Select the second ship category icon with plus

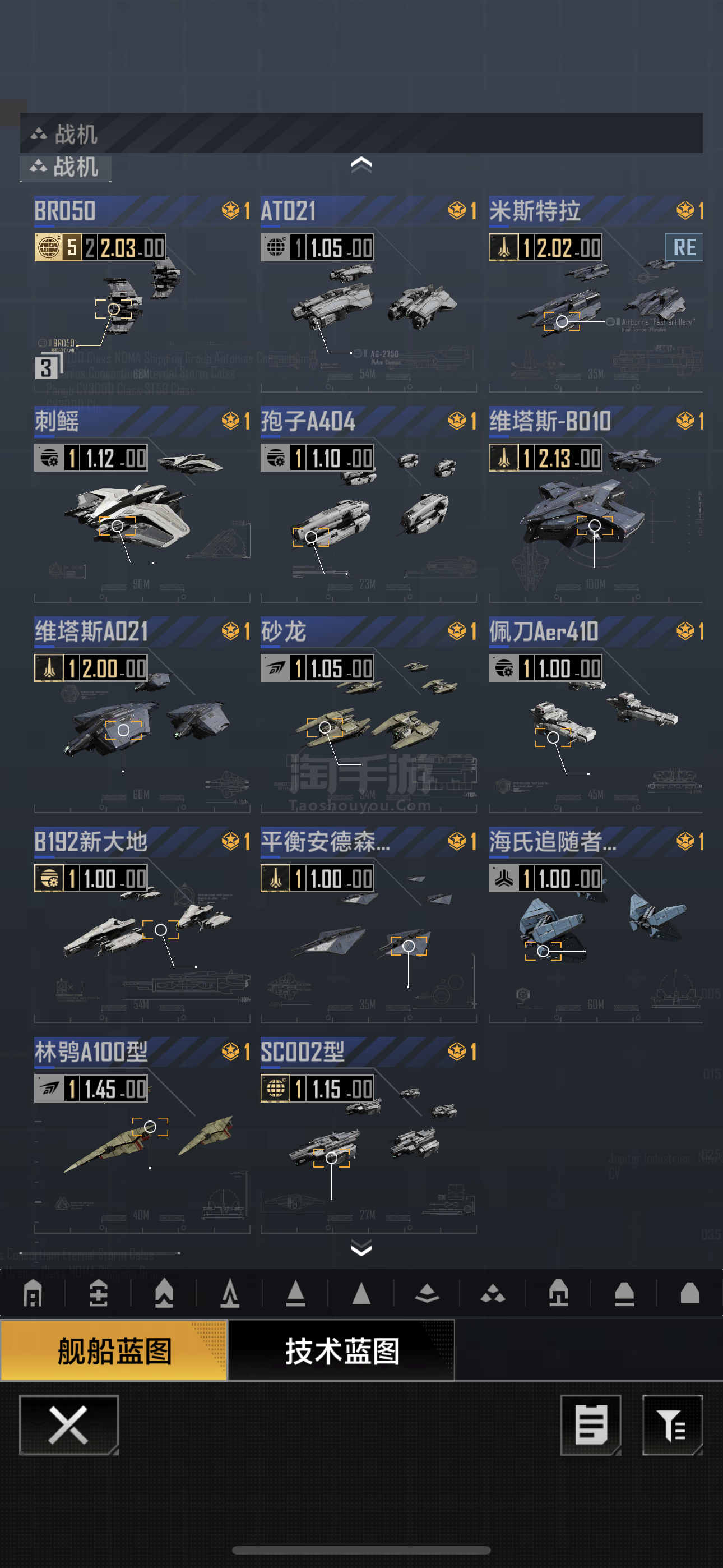point(99,1293)
